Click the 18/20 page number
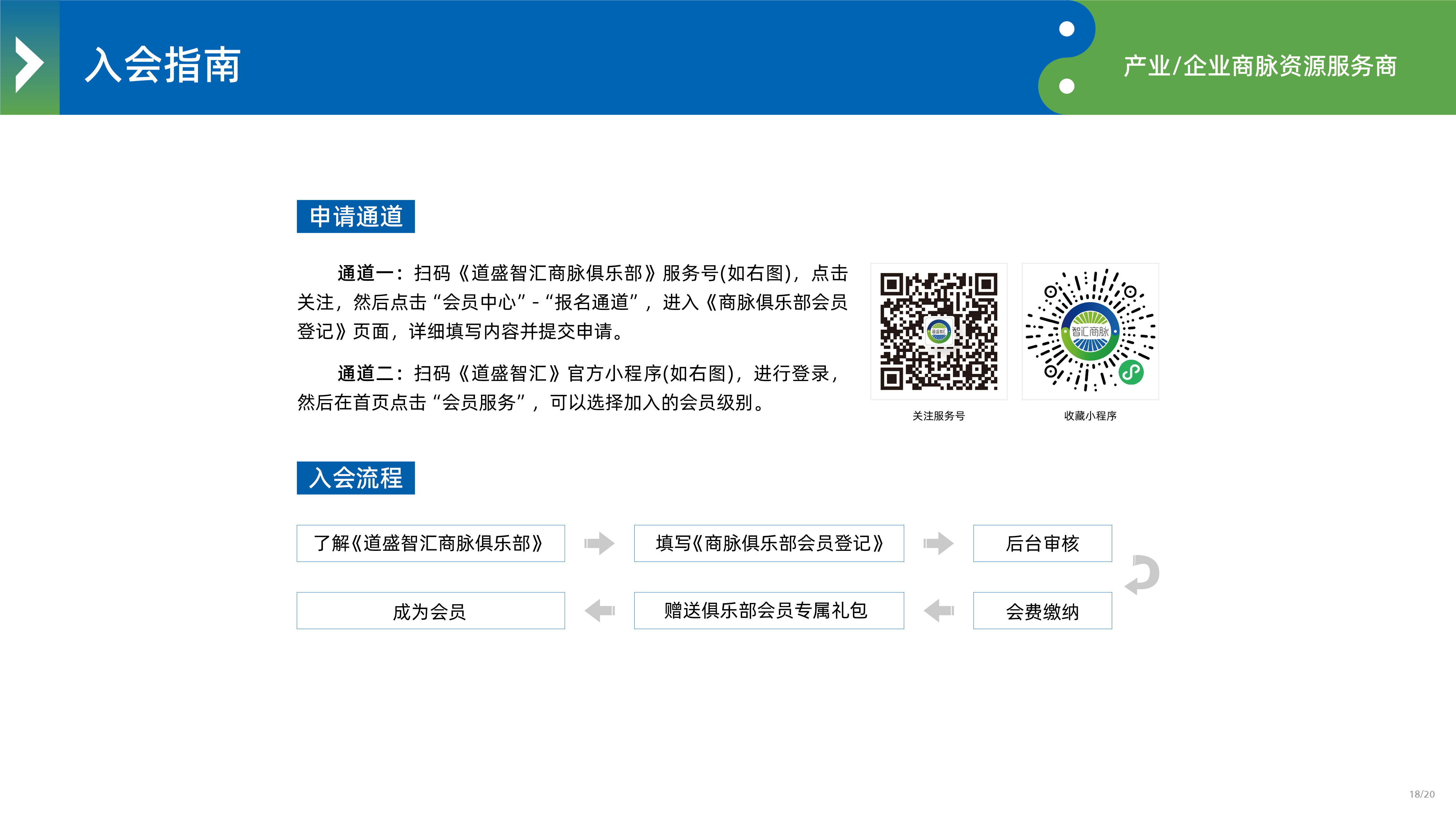This screenshot has height=819, width=1456. (x=1422, y=794)
